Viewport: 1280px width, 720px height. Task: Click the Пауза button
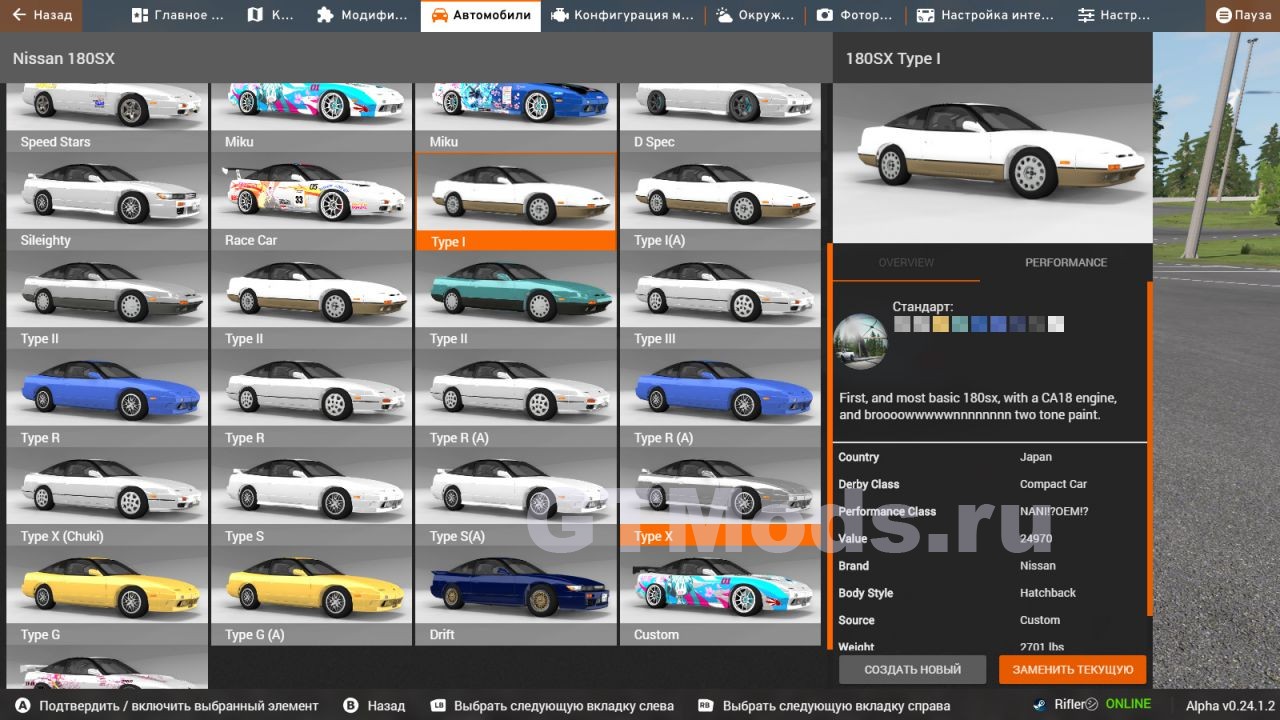1243,15
